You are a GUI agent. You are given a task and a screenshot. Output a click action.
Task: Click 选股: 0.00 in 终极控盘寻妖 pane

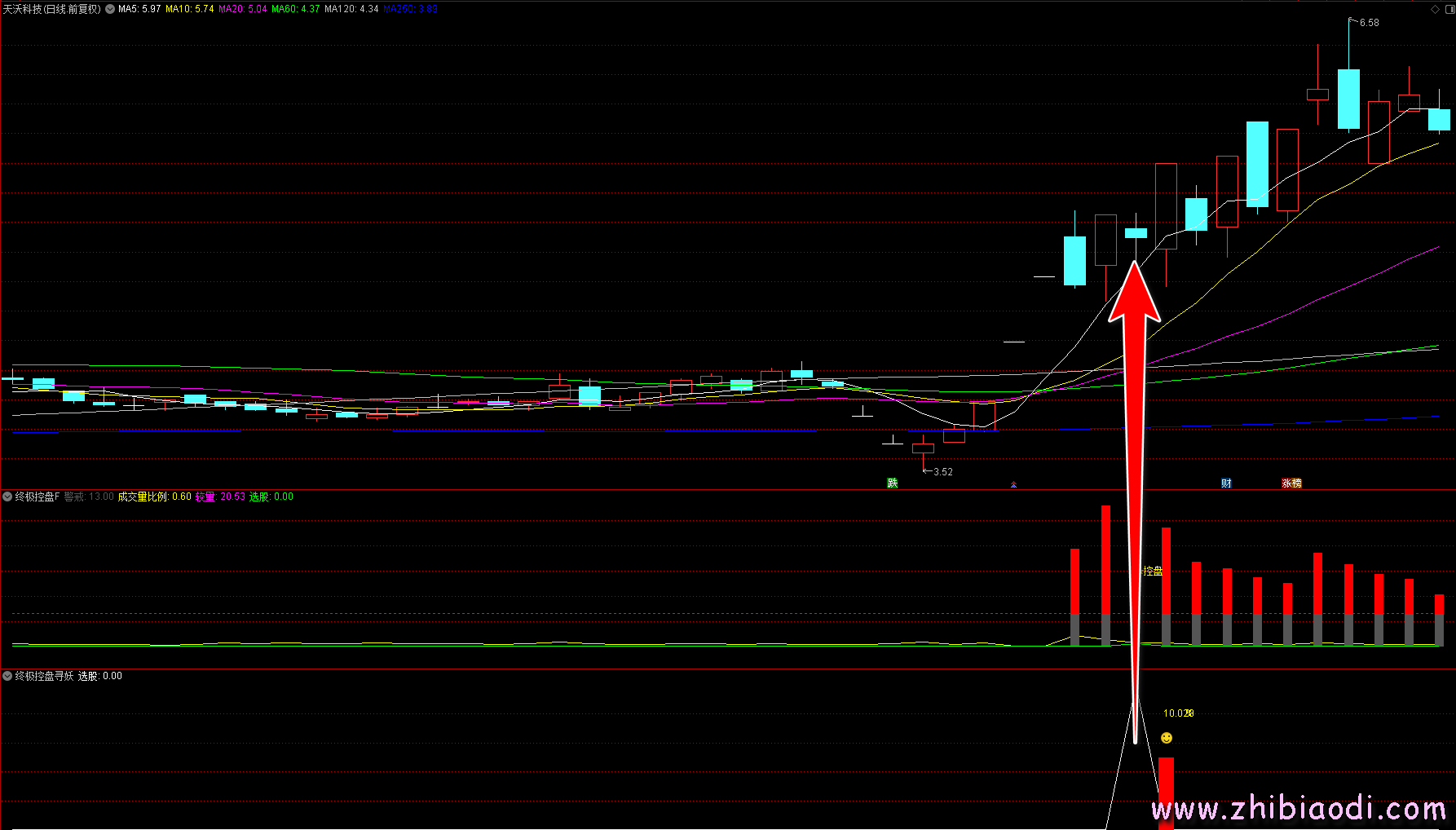tap(100, 676)
